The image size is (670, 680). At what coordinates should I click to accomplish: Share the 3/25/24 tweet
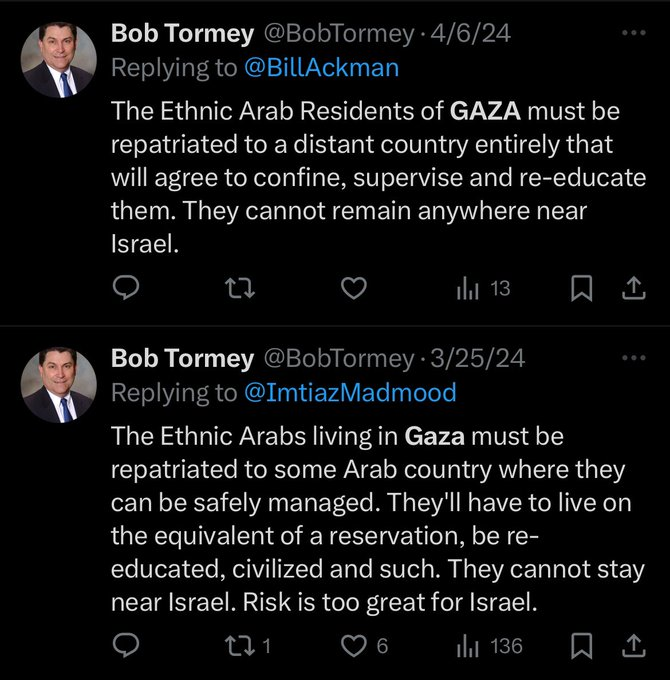(x=633, y=647)
